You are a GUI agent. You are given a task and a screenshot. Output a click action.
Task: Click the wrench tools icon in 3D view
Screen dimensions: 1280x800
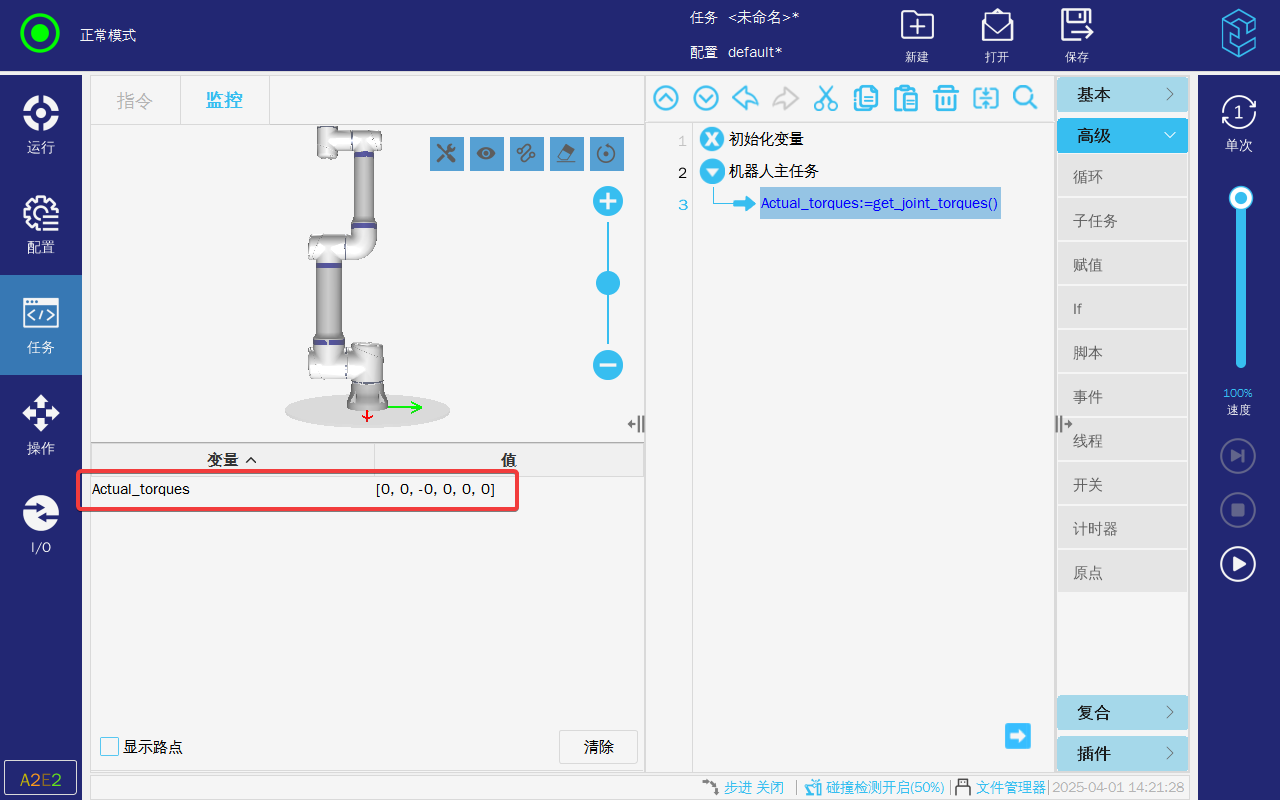click(447, 153)
